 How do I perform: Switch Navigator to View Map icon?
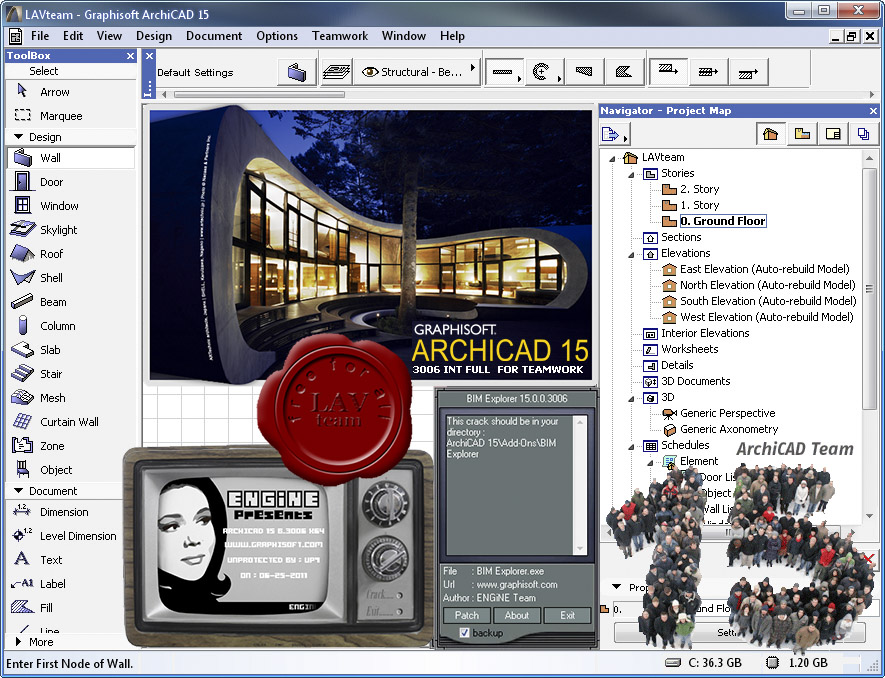point(802,134)
